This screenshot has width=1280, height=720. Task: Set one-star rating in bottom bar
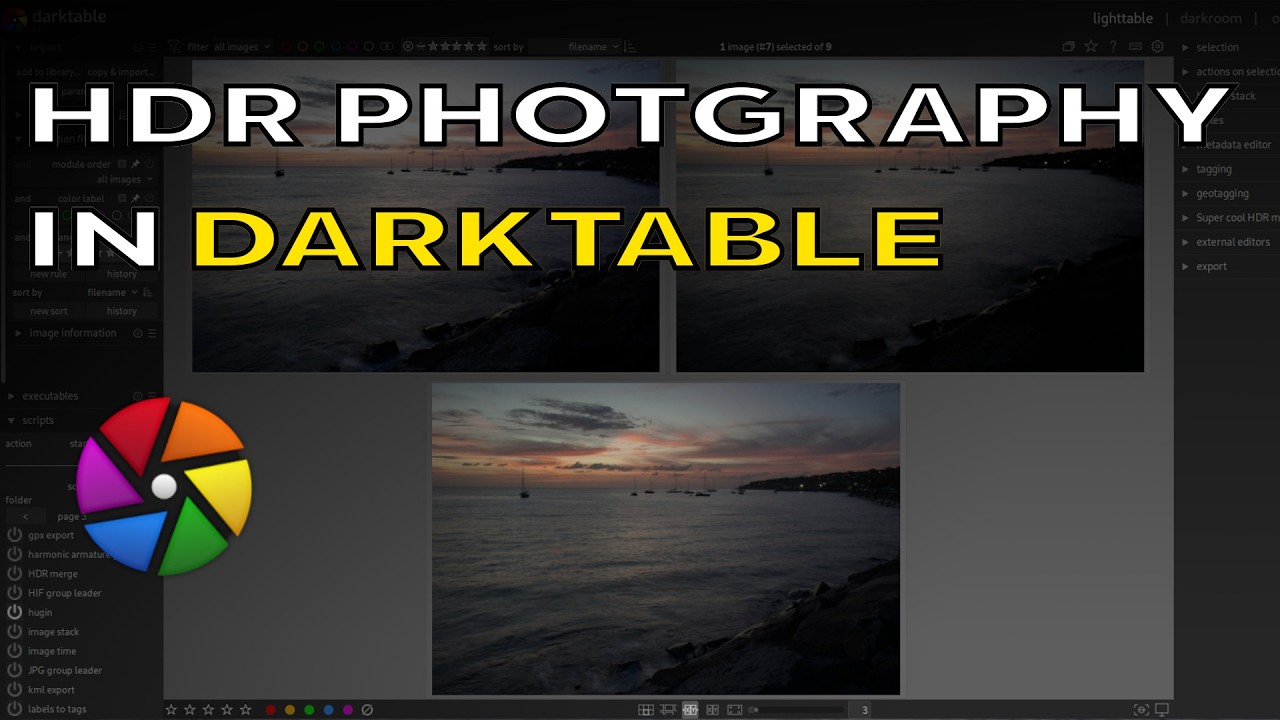click(171, 710)
